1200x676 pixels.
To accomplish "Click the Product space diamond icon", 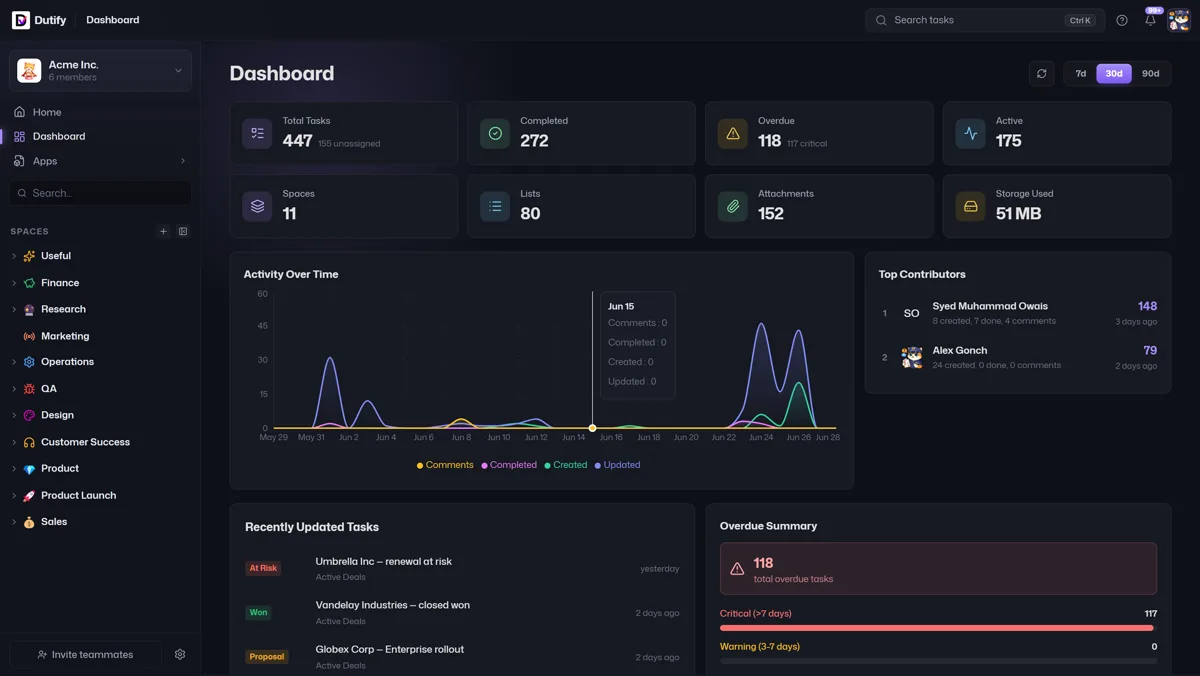I will [x=29, y=468].
